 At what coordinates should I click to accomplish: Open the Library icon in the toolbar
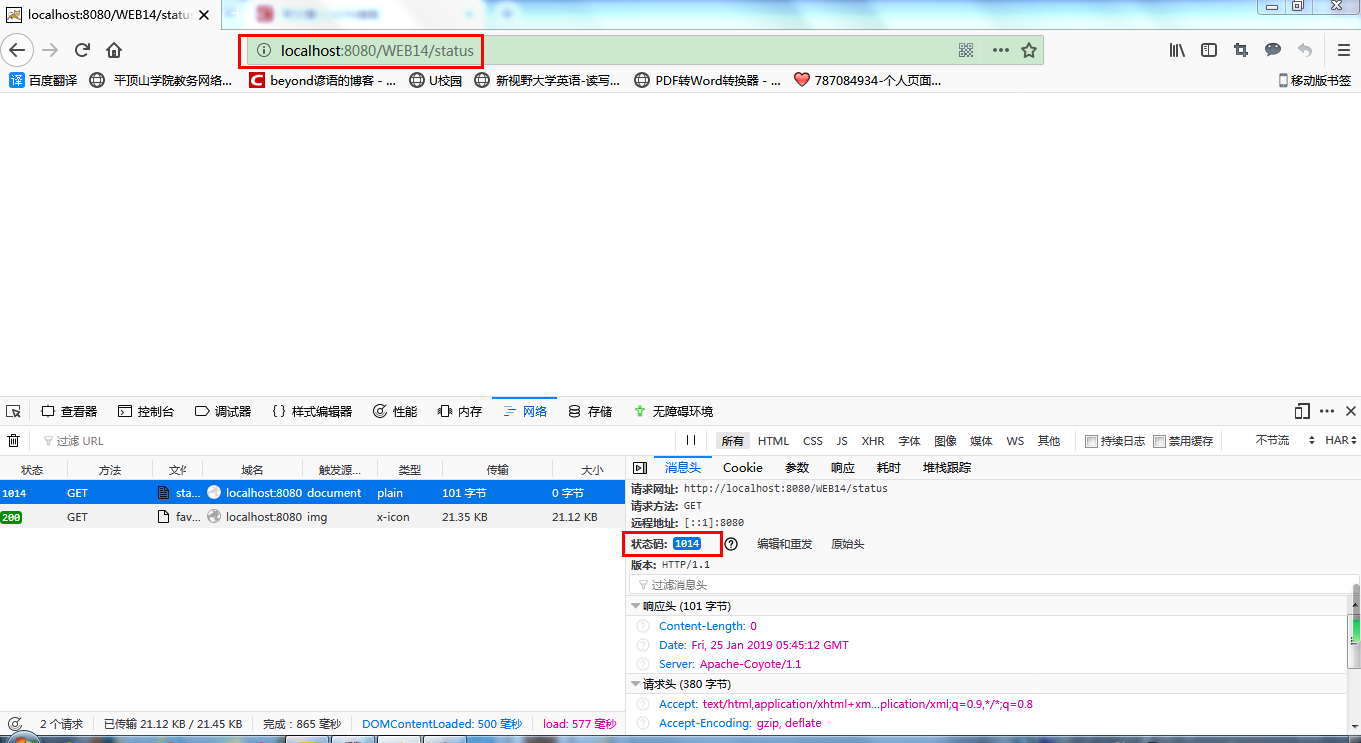point(1177,50)
